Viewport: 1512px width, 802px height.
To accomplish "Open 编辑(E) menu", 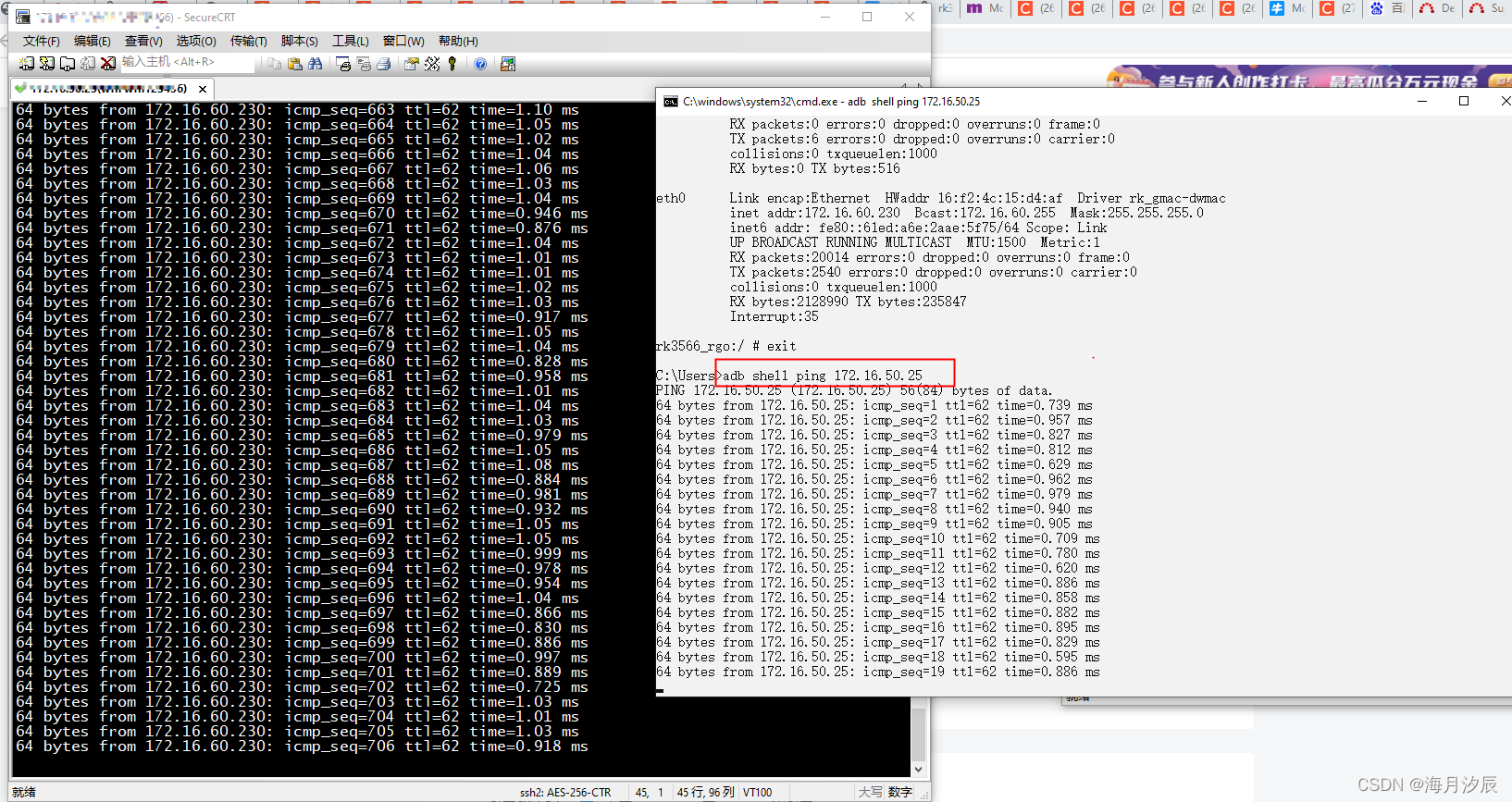I will [x=93, y=41].
